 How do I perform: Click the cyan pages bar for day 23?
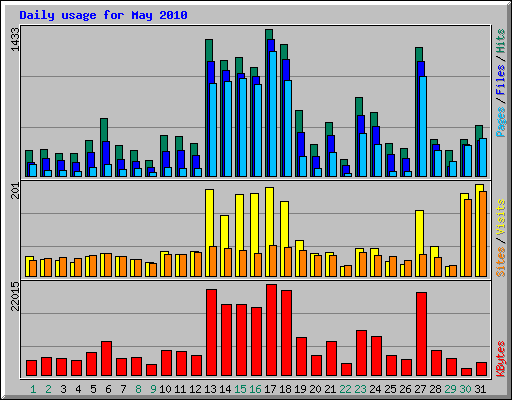(363, 155)
